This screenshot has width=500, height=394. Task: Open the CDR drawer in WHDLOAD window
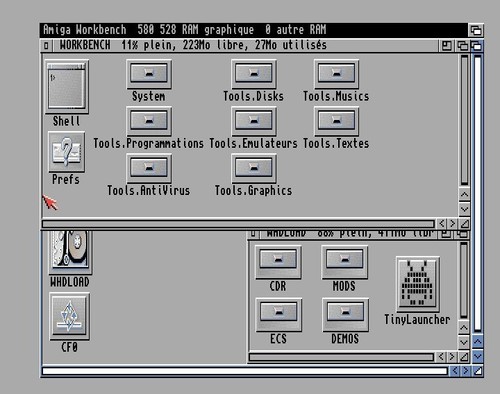pos(278,262)
